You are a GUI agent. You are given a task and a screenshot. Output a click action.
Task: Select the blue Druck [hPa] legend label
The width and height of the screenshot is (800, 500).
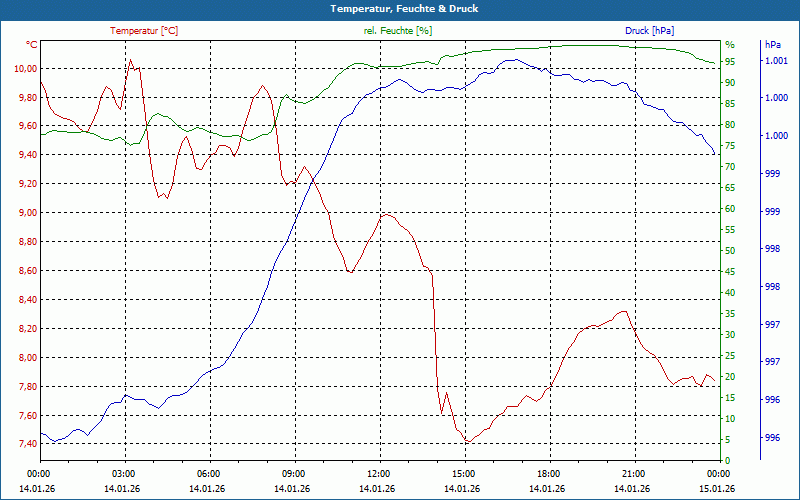pyautogui.click(x=649, y=31)
